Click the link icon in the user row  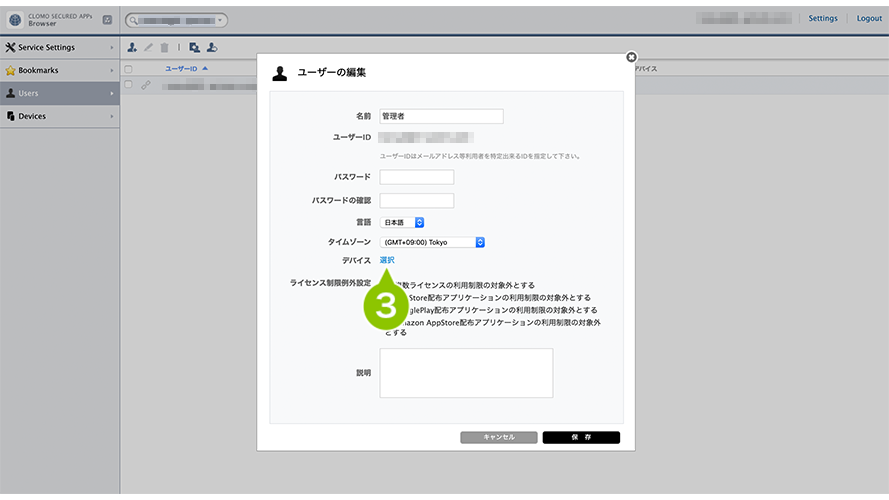146,86
